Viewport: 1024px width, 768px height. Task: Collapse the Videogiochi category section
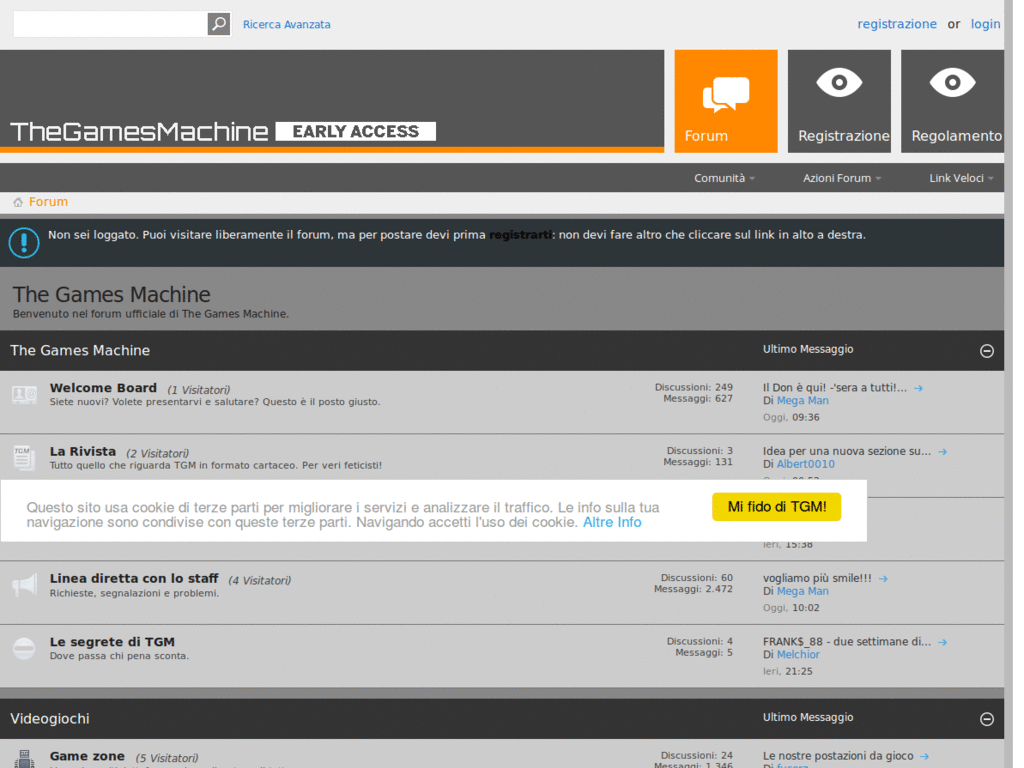pos(988,718)
